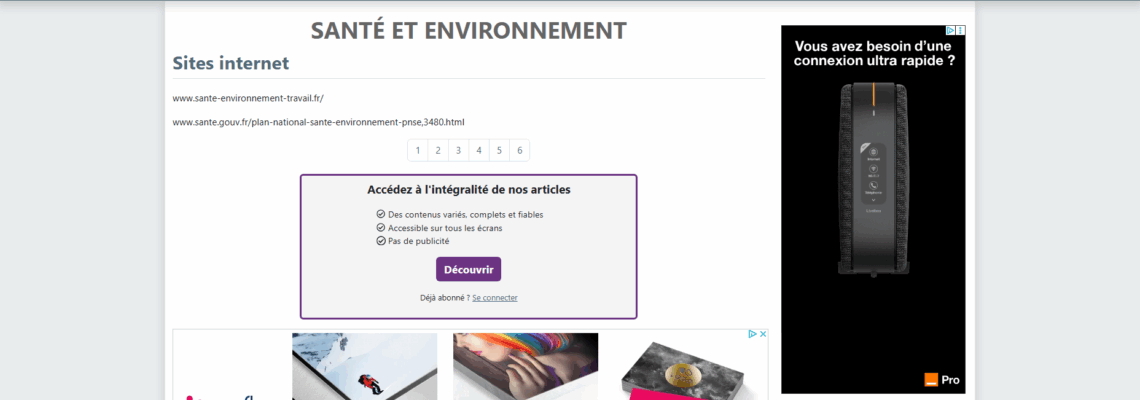Click the Orange router image in ad
Screen dimensions: 1140x400
tap(873, 180)
